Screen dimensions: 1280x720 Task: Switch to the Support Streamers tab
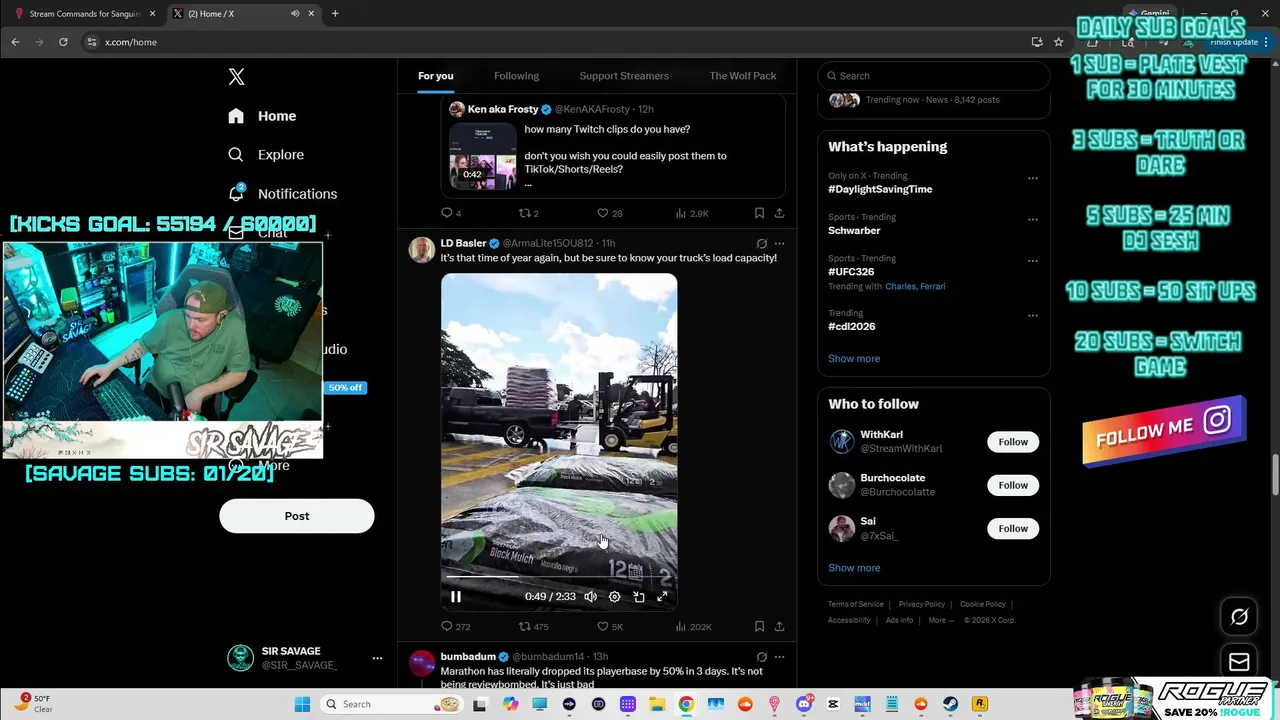coord(624,76)
